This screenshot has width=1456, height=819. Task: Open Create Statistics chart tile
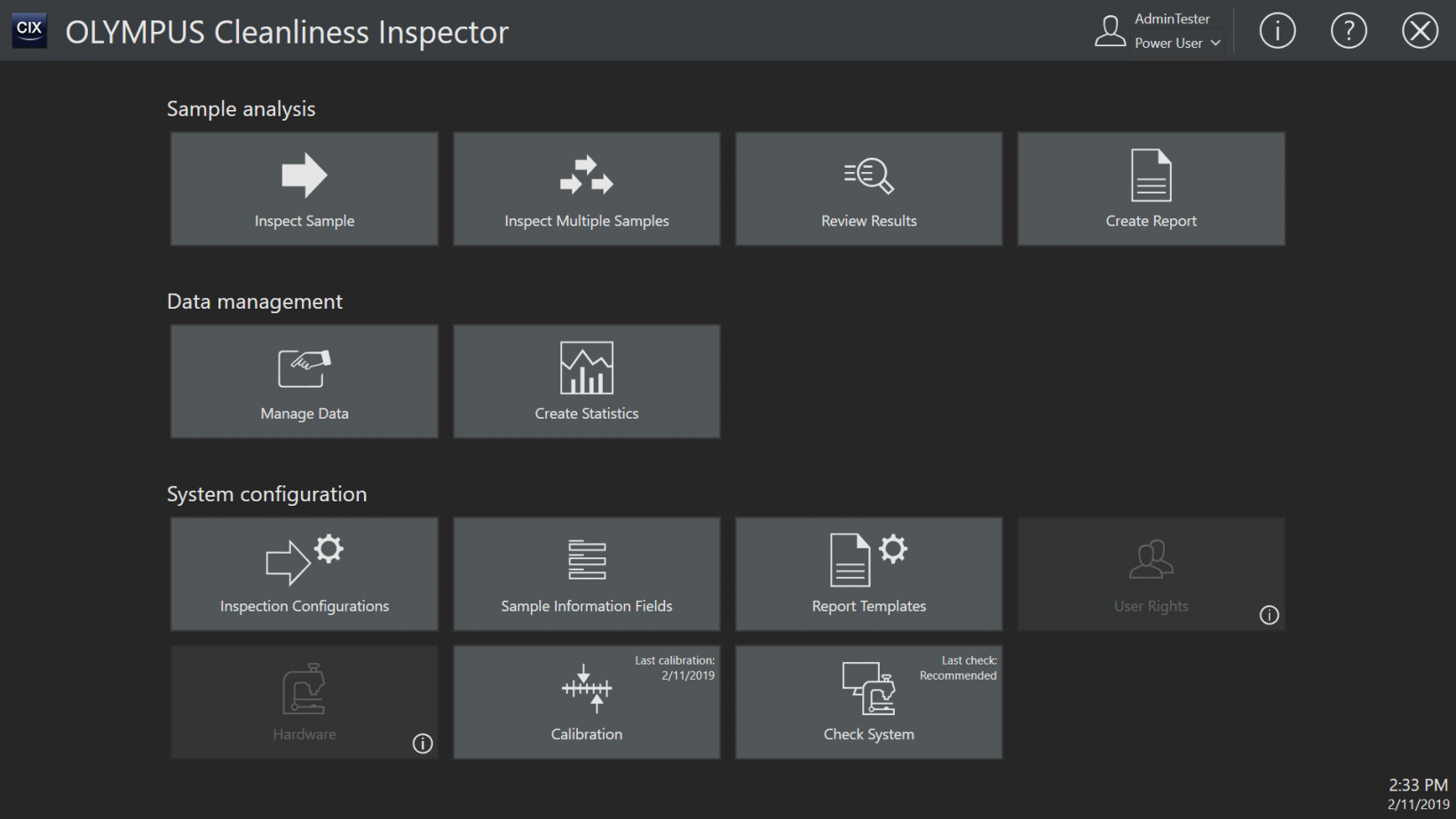tap(586, 382)
